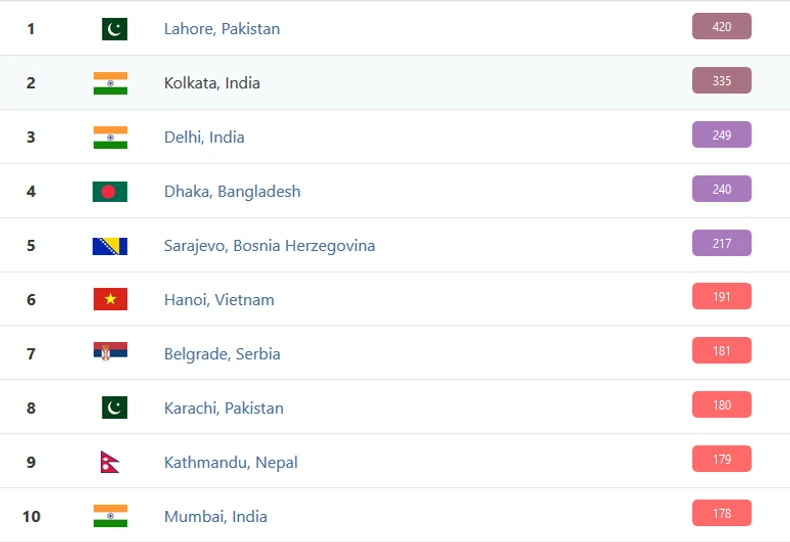790x542 pixels.
Task: Click the Pakistan flag beside Karachi
Action: pyautogui.click(x=114, y=408)
